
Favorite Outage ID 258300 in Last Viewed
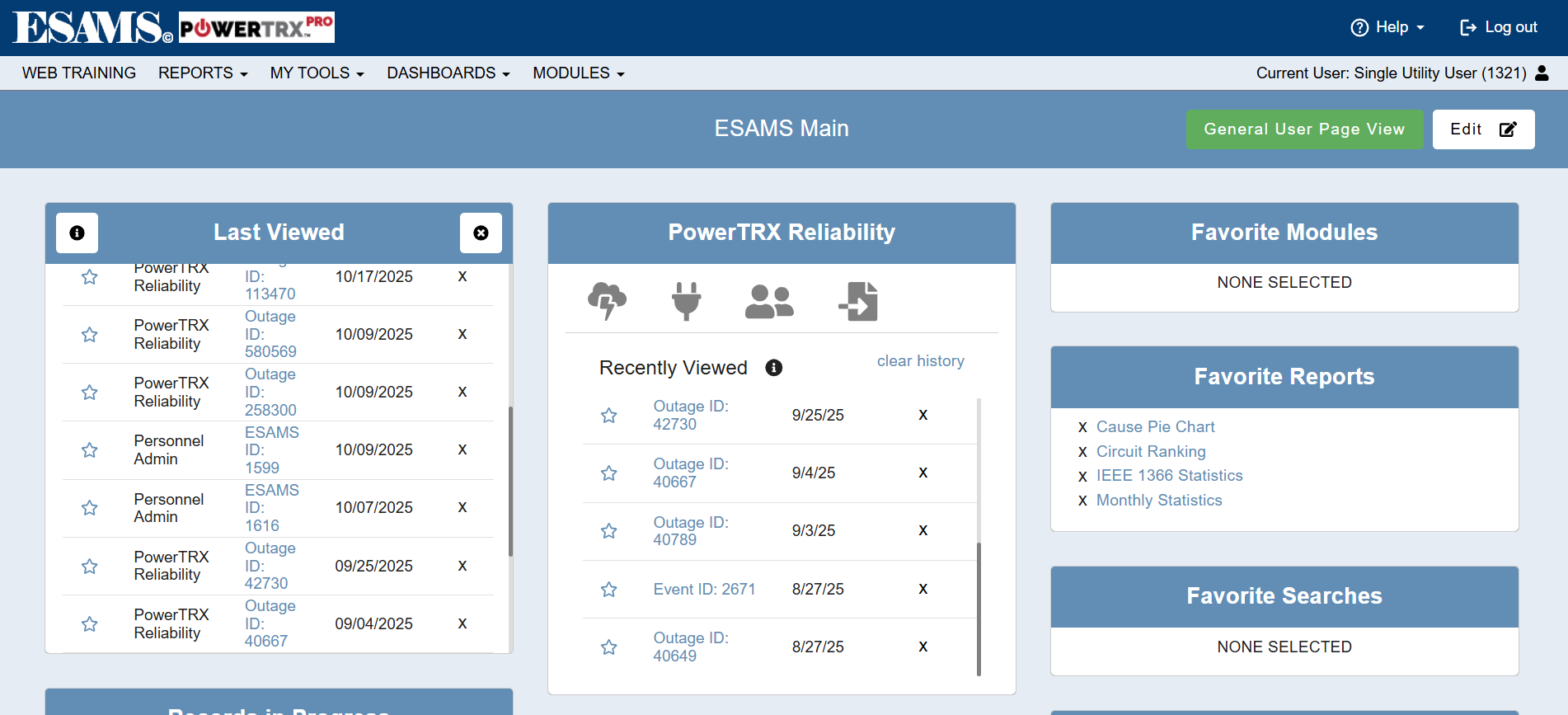pyautogui.click(x=90, y=393)
